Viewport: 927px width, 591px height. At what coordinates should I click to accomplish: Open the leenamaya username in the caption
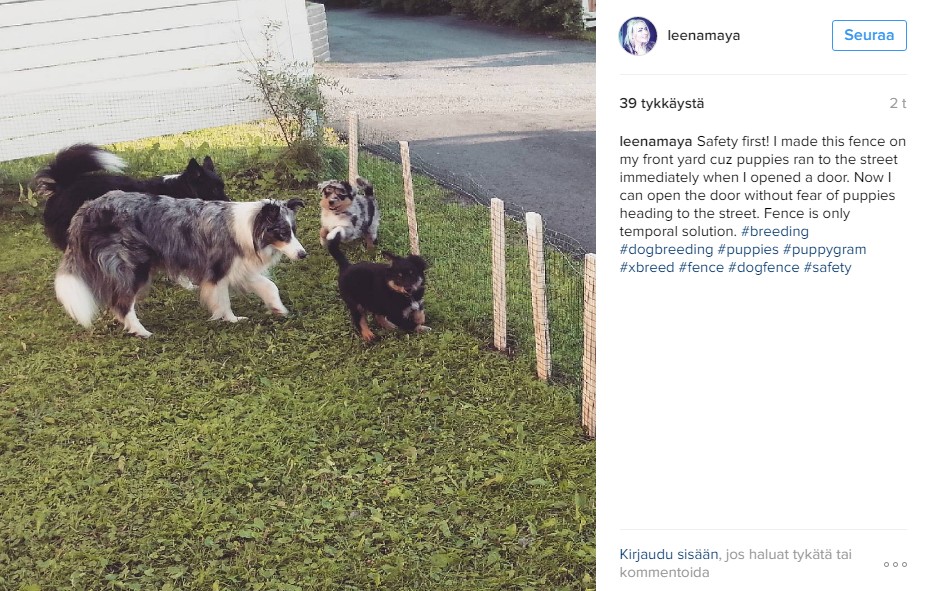pyautogui.click(x=656, y=141)
